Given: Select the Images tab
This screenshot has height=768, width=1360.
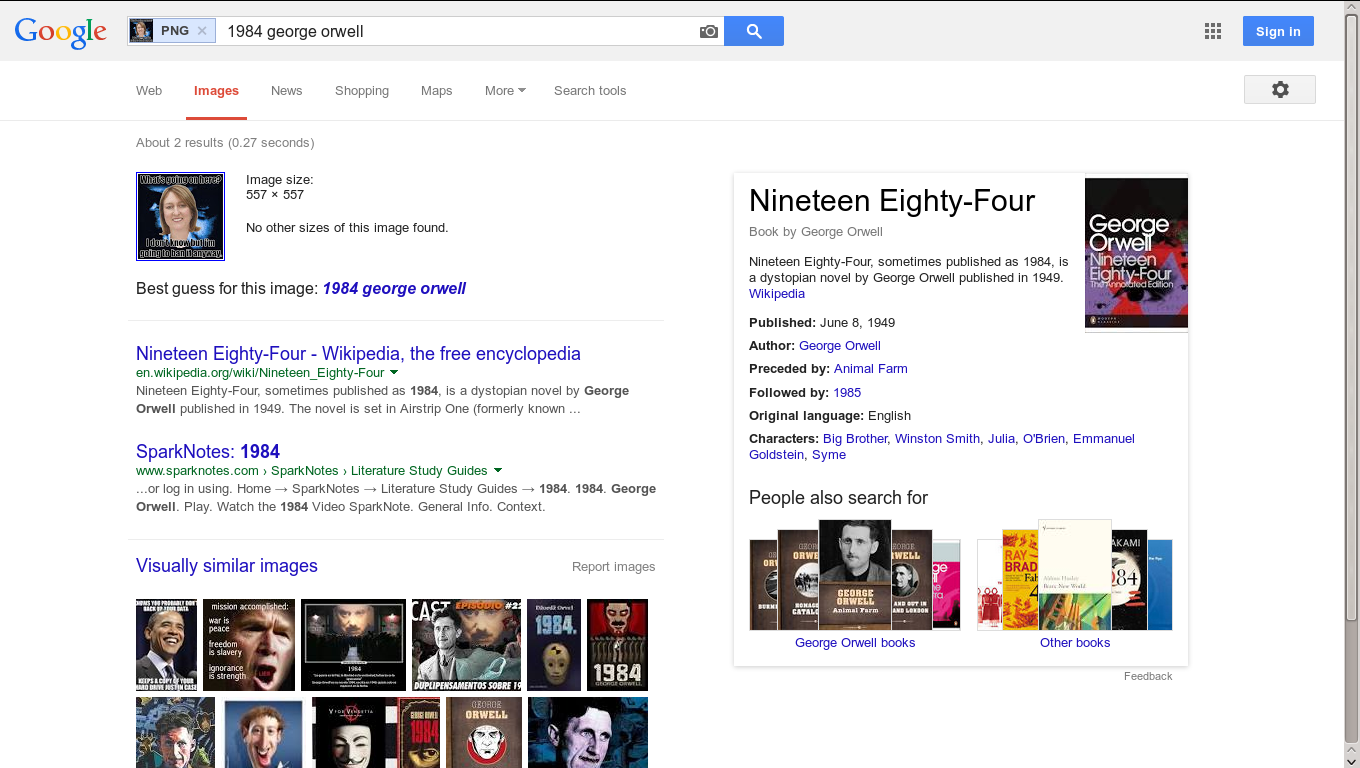Looking at the screenshot, I should click(x=216, y=90).
